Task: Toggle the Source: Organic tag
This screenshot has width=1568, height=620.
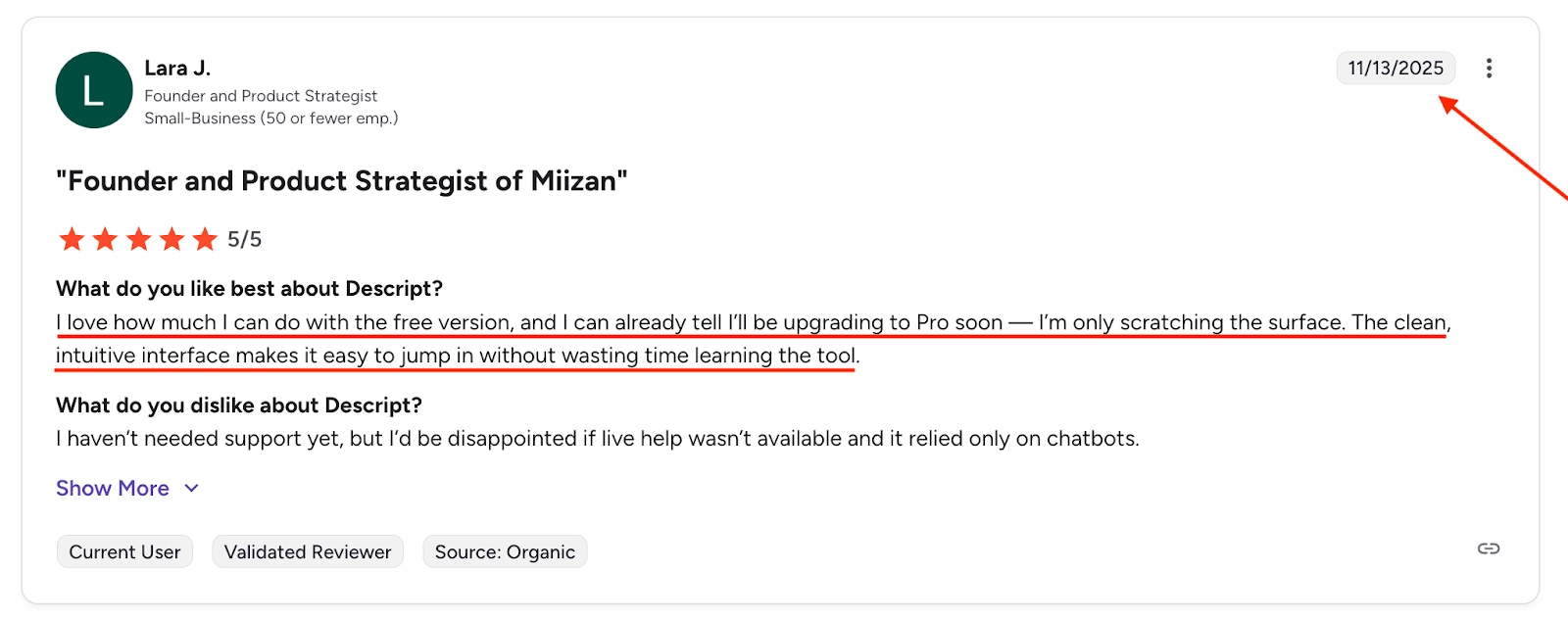Action: (505, 550)
